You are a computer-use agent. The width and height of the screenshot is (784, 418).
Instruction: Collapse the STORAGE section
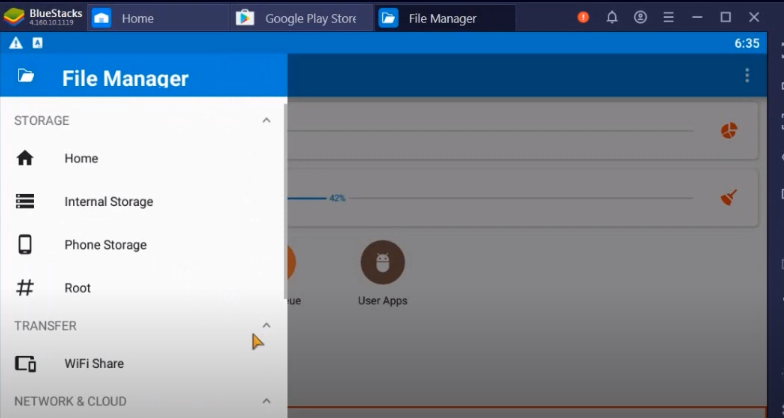(x=266, y=120)
